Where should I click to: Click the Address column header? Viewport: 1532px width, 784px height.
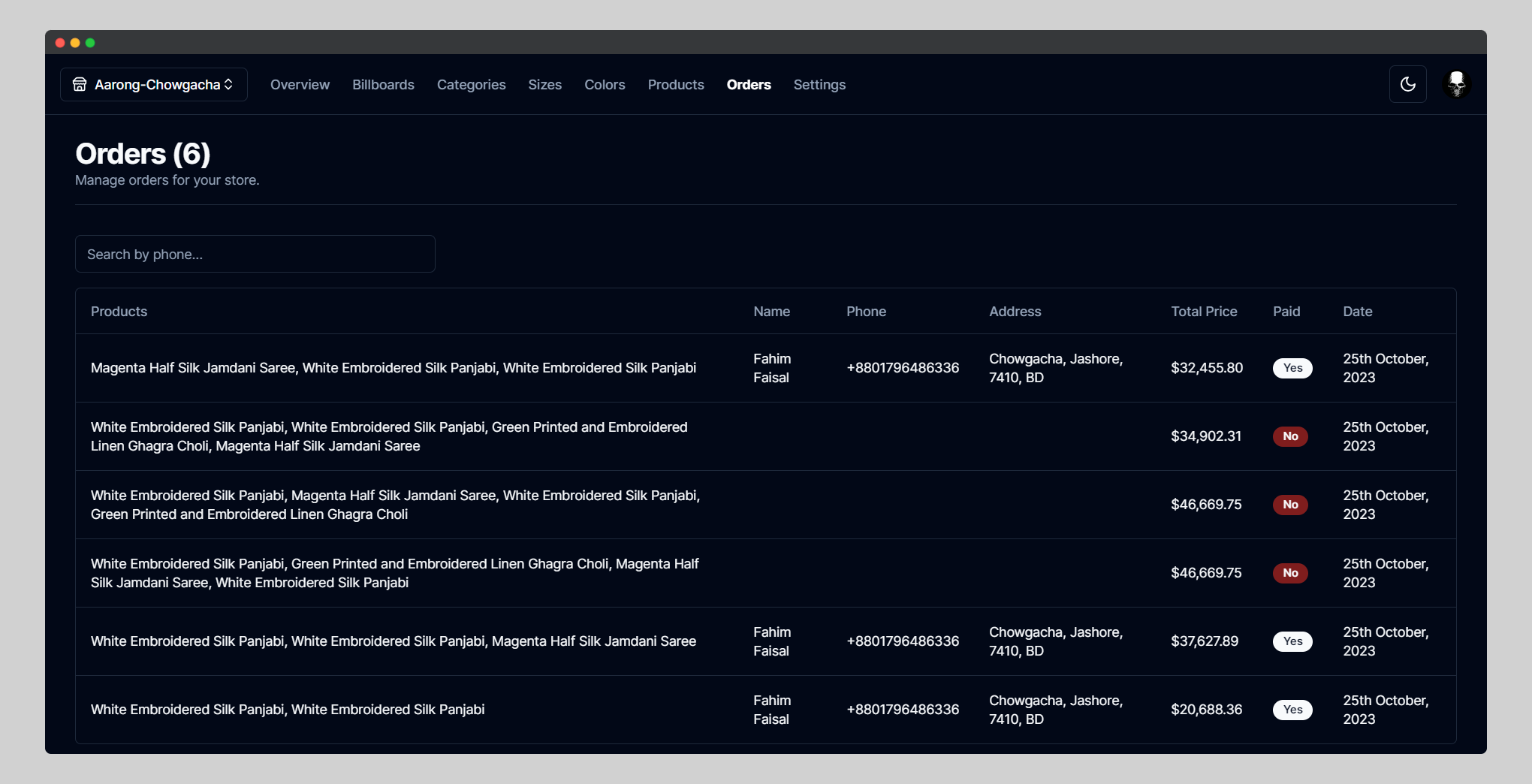[1015, 312]
